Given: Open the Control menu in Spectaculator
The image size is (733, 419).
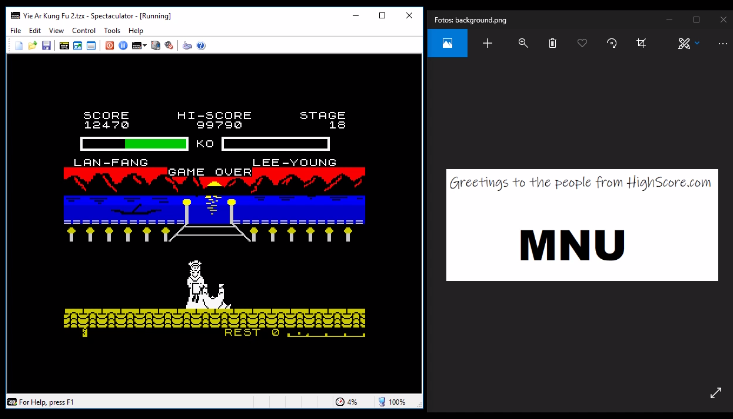Looking at the screenshot, I should (84, 30).
